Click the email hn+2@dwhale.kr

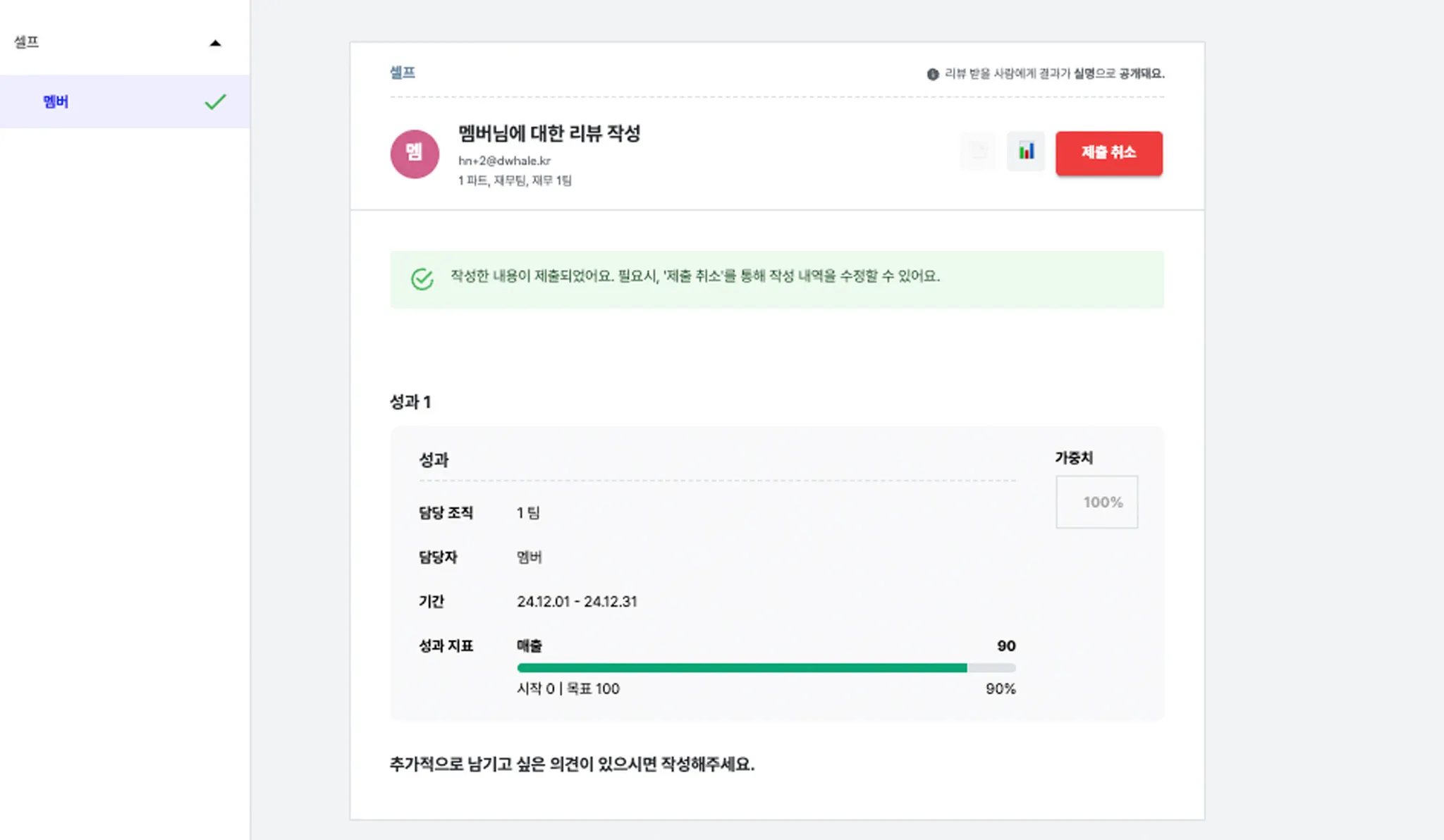[x=504, y=161]
